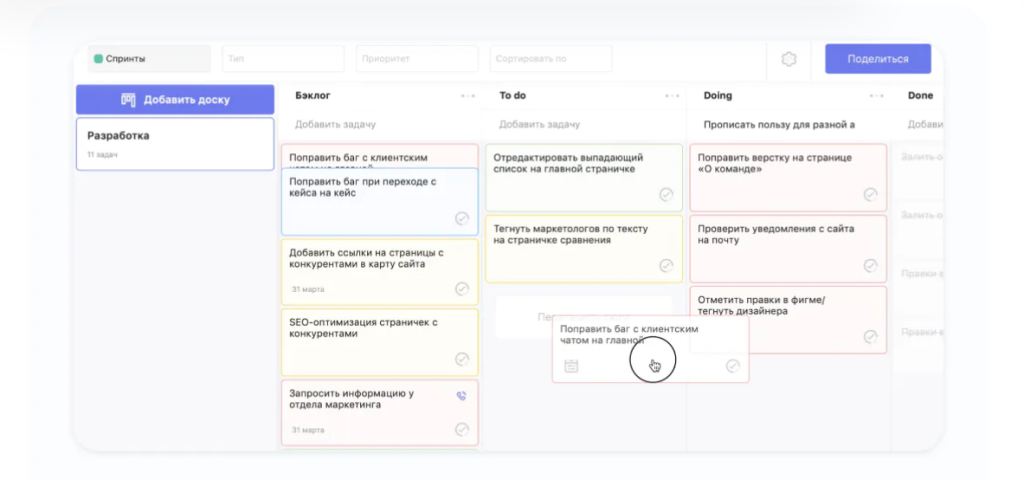This screenshot has width=1024, height=480.
Task: Mark Добавить ссылки на страницы task complete
Action: (462, 289)
